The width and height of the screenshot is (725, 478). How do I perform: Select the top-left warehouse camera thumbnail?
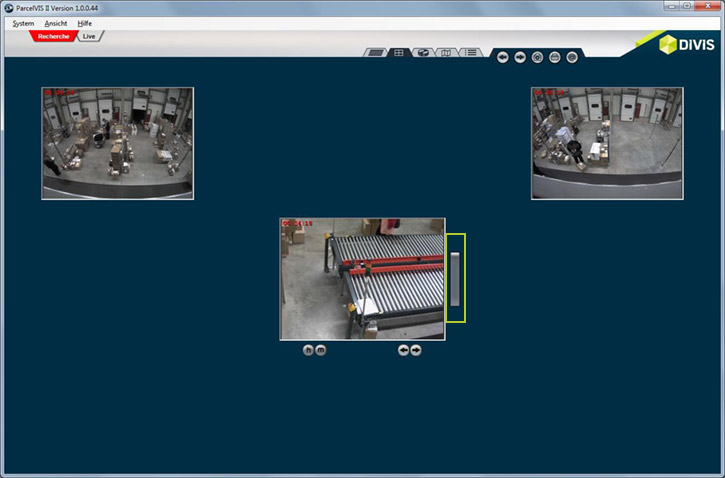point(117,143)
